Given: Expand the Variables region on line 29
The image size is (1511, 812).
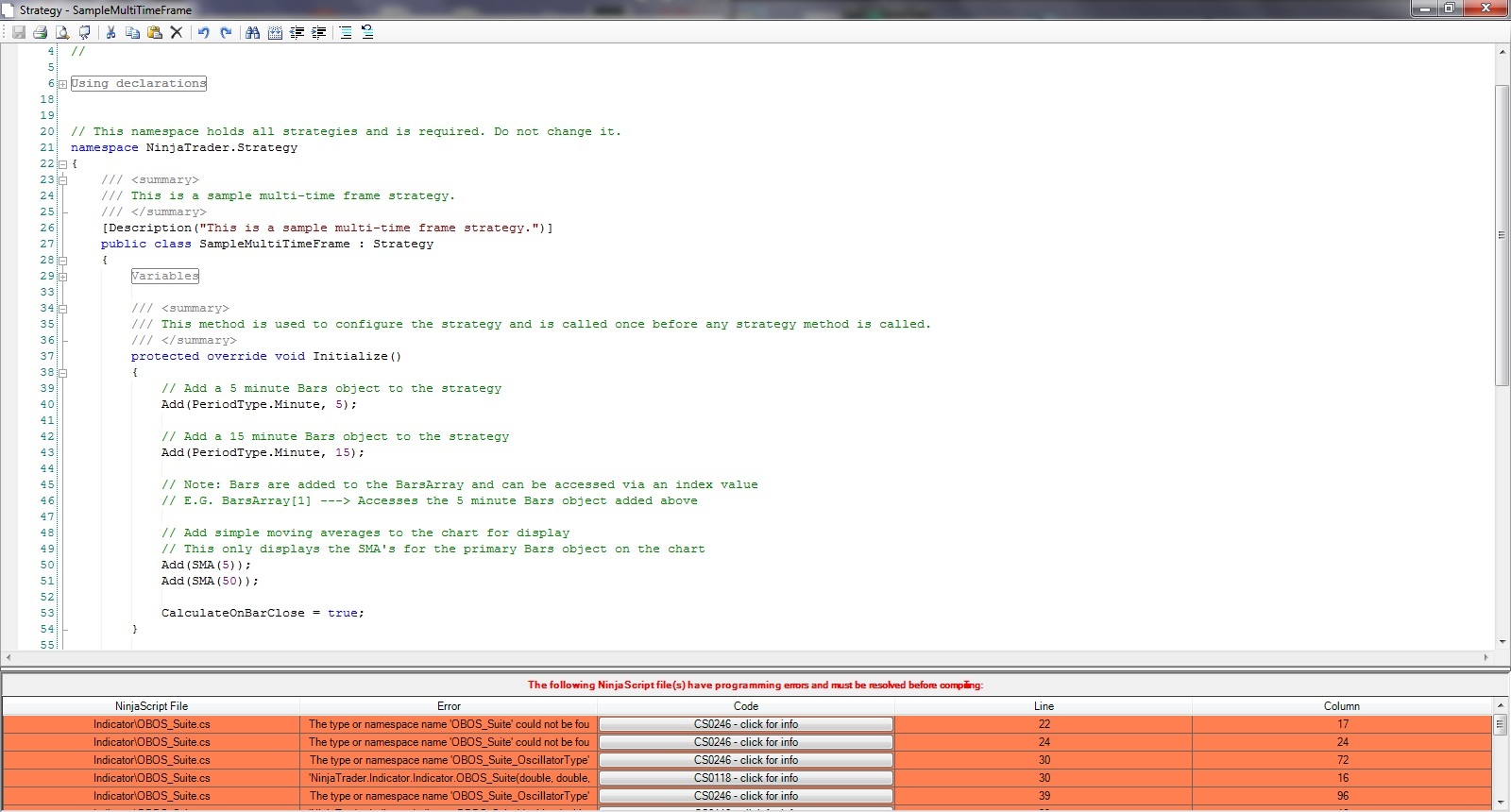Looking at the screenshot, I should [62, 277].
